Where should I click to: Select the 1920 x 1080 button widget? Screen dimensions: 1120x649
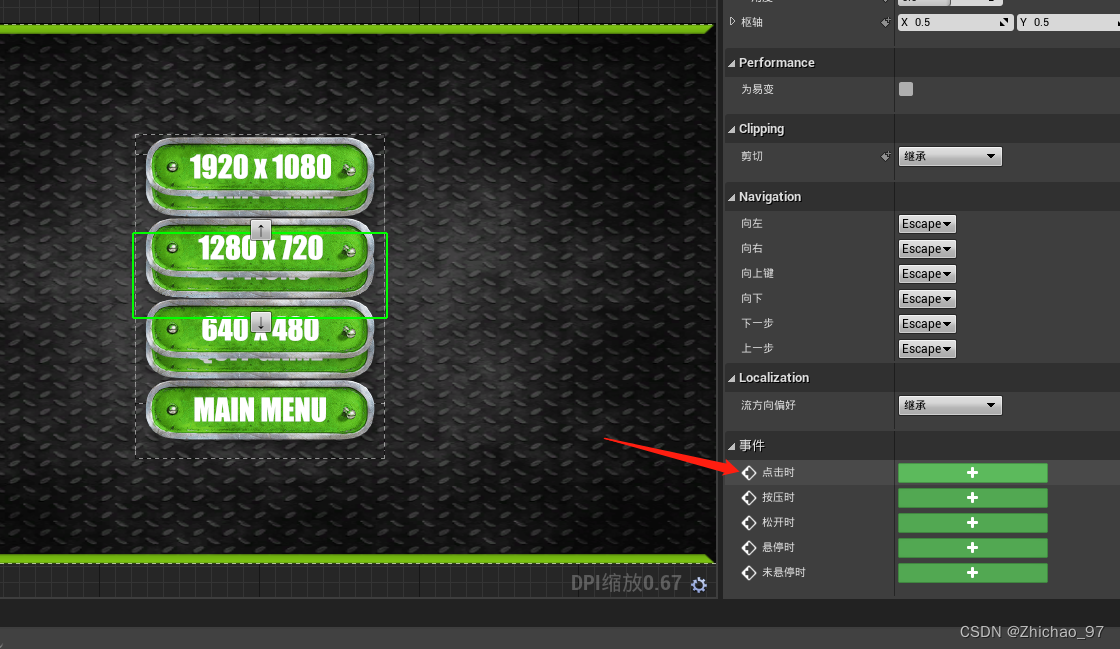(x=260, y=168)
